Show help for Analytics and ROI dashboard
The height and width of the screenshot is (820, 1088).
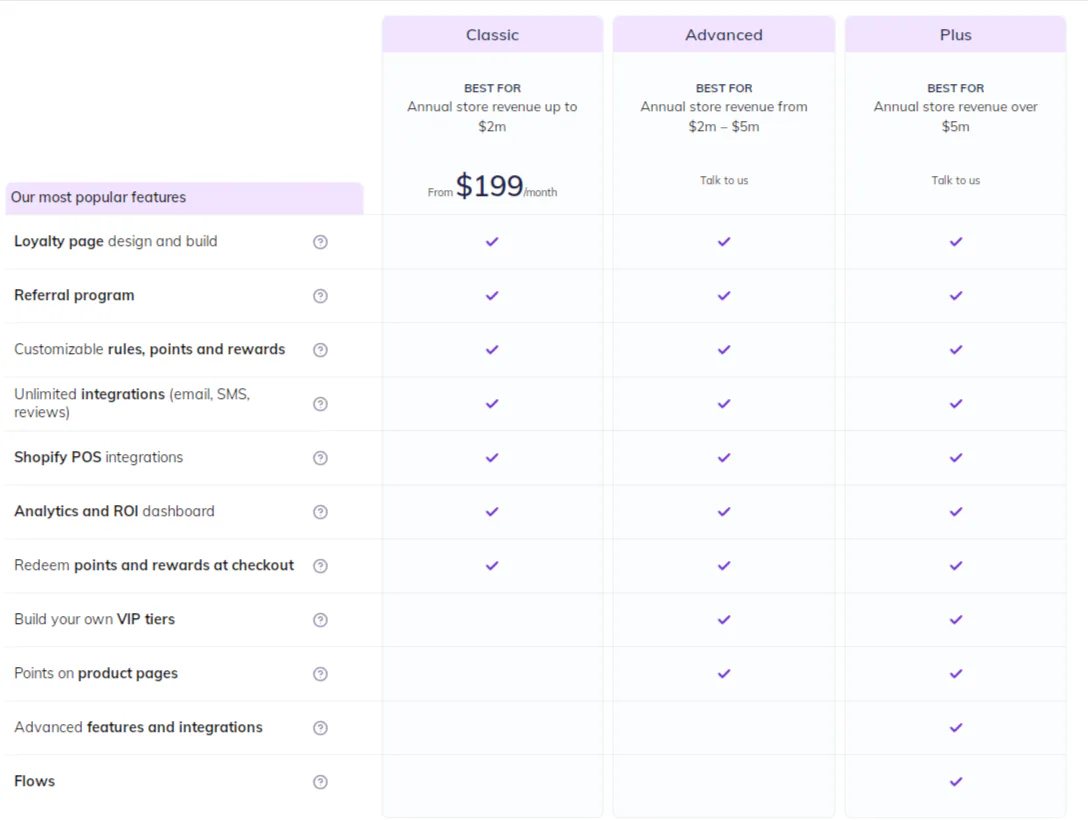(x=320, y=512)
